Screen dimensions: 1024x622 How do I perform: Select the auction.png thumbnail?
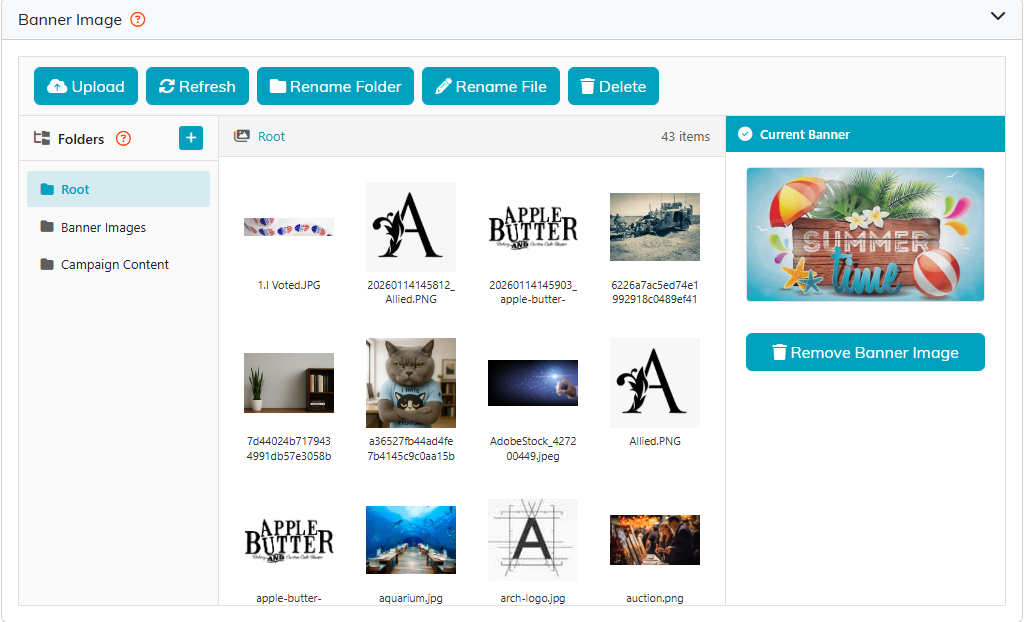pyautogui.click(x=655, y=540)
